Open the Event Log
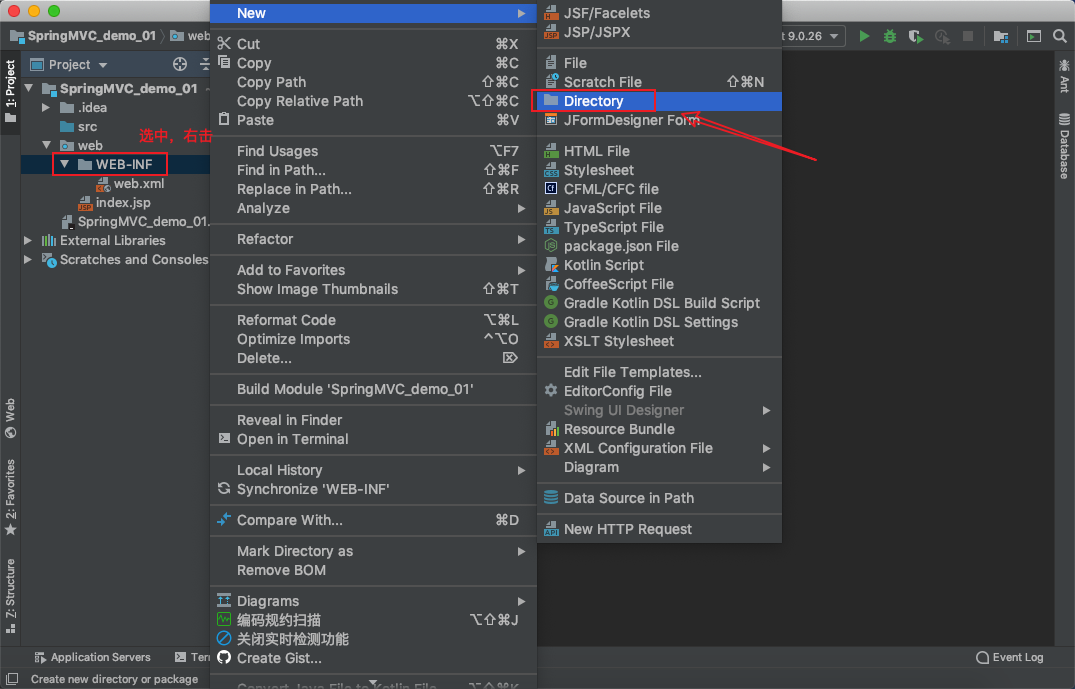Image resolution: width=1075 pixels, height=689 pixels. point(1009,657)
